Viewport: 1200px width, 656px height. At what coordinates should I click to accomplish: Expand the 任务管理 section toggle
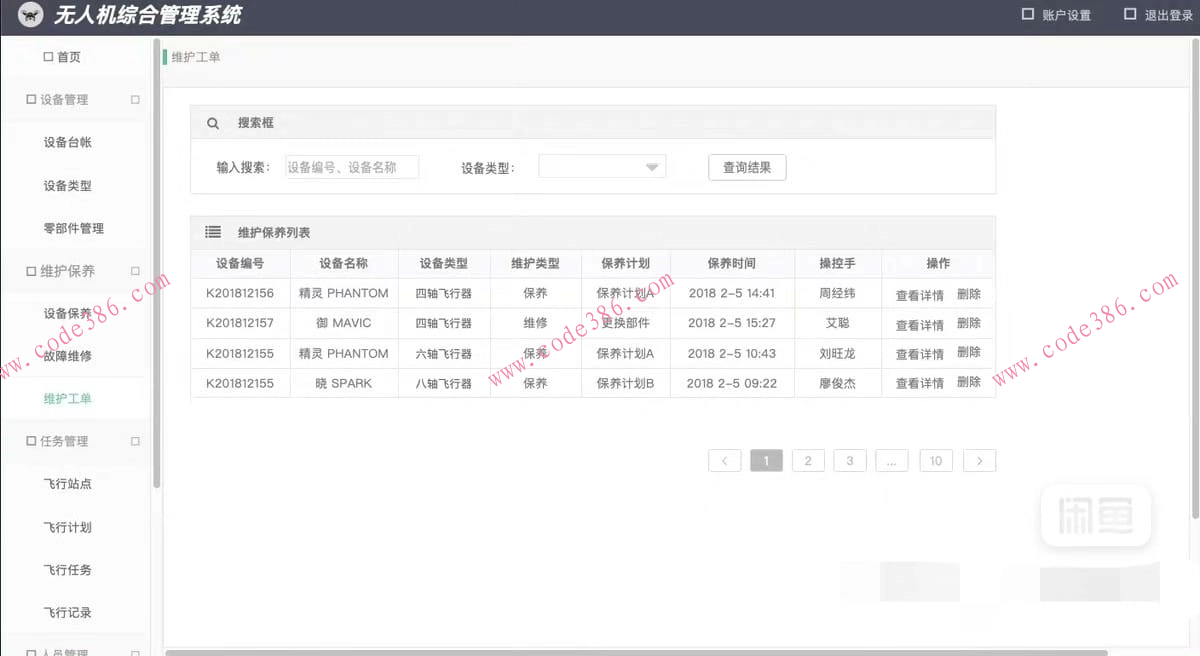tap(135, 441)
